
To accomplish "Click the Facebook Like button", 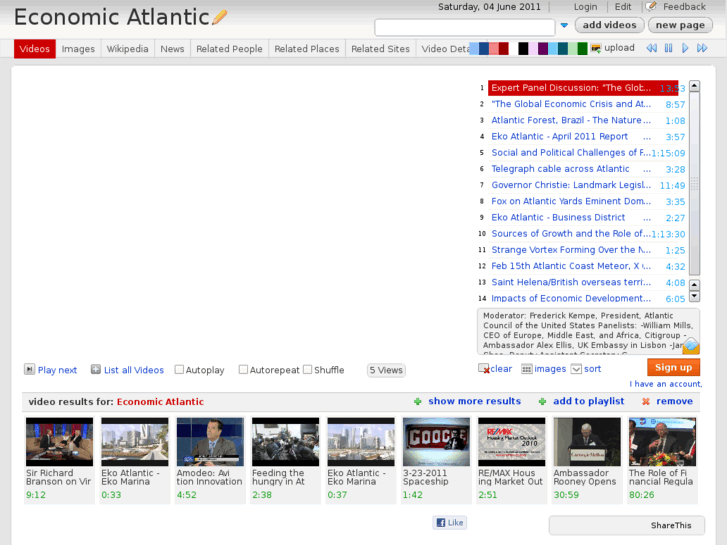I will point(450,523).
